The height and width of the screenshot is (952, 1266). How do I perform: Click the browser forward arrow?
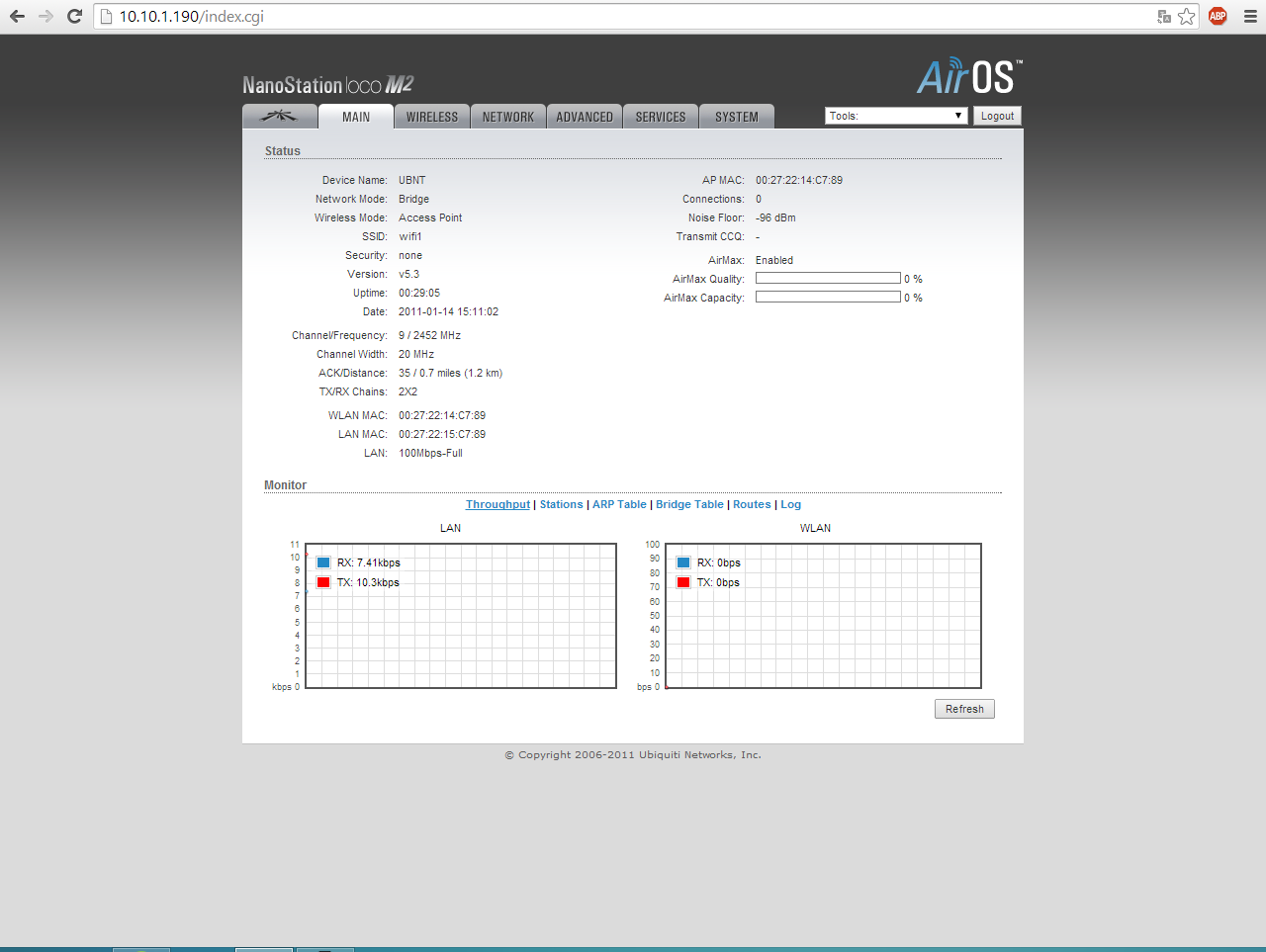(45, 16)
